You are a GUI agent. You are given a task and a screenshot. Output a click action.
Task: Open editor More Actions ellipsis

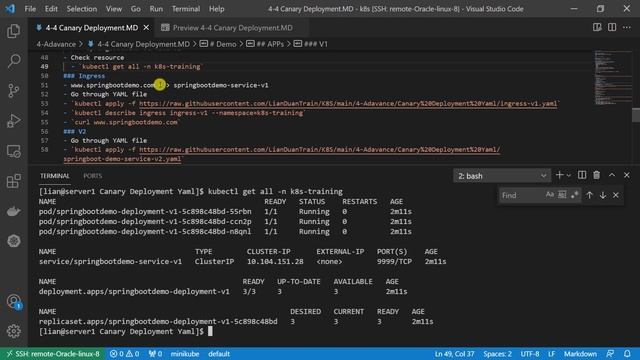pyautogui.click(x=627, y=27)
